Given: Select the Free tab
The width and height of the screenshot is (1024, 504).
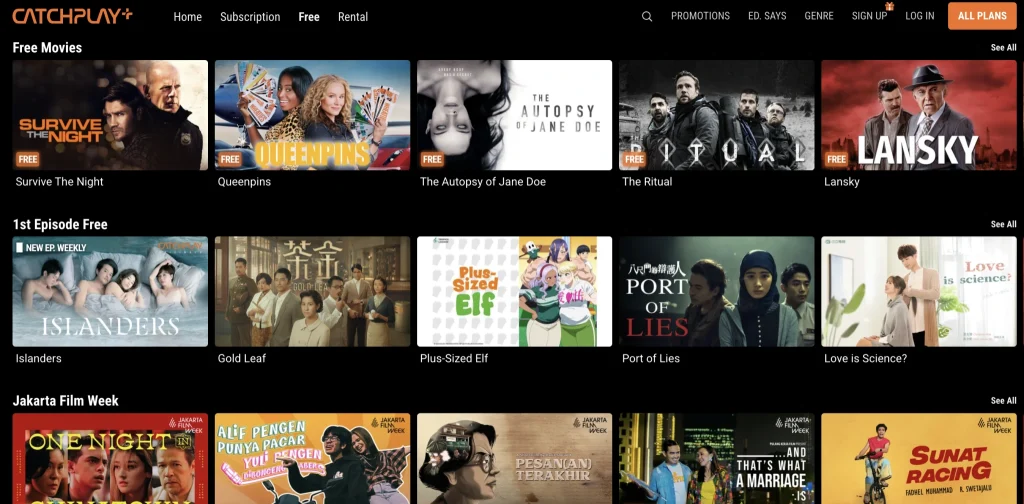Looking at the screenshot, I should pyautogui.click(x=309, y=17).
